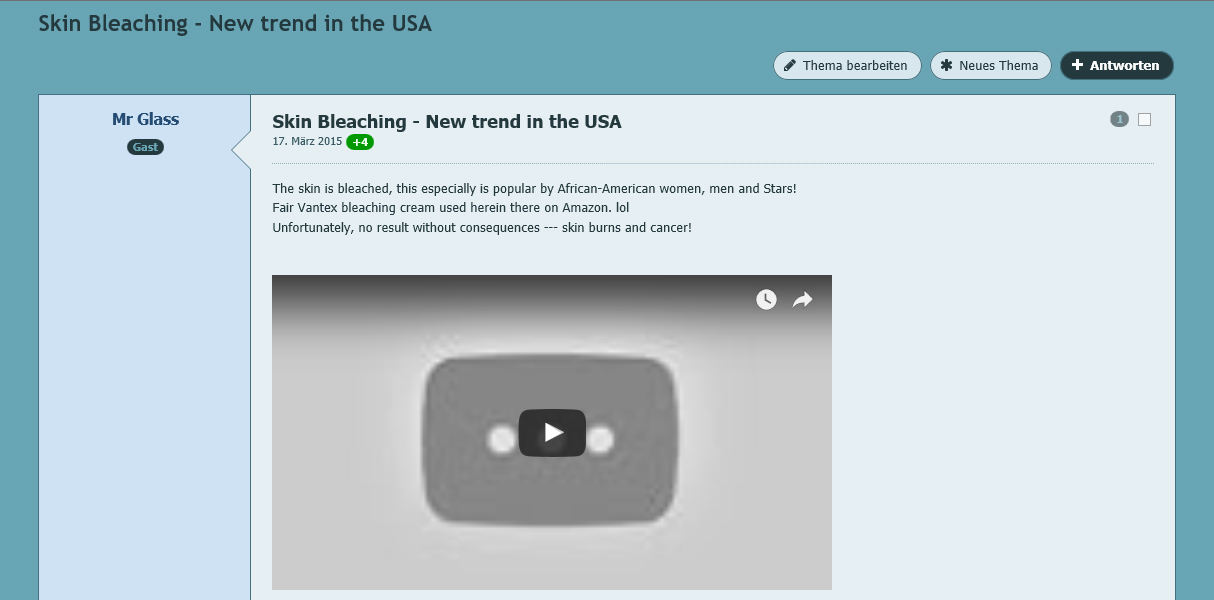Click the page heading Skin Bleaching topic title
Image resolution: width=1214 pixels, height=600 pixels.
pos(235,24)
